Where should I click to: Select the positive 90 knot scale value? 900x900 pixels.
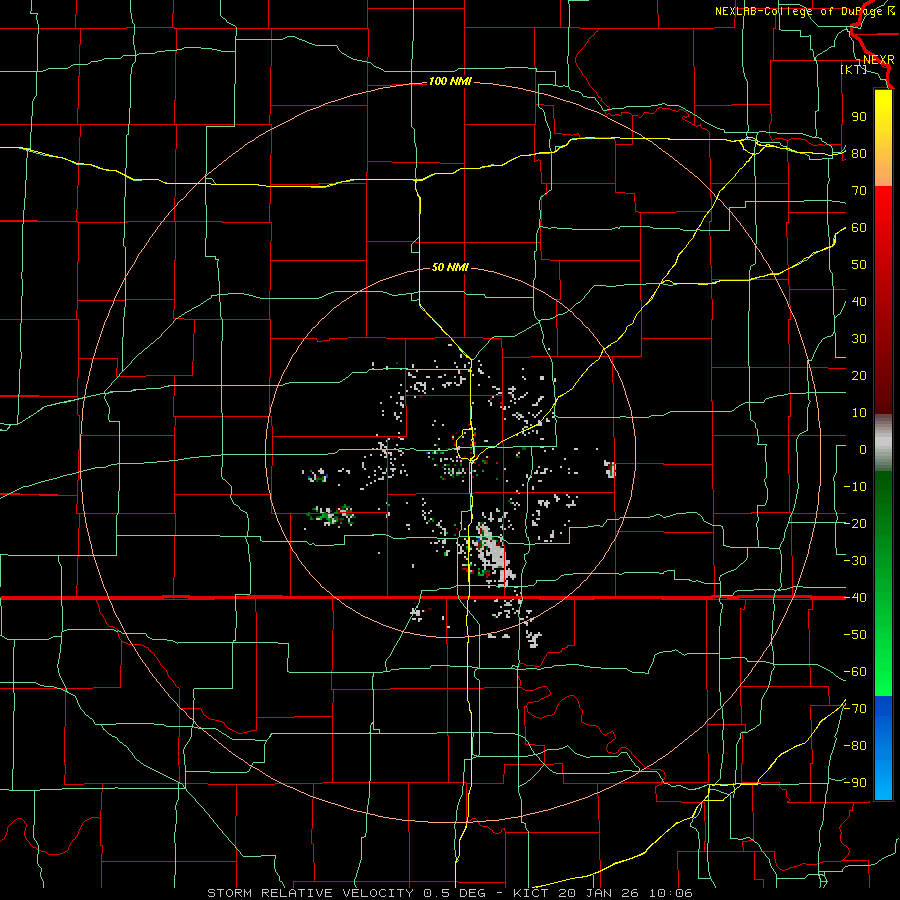(859, 117)
